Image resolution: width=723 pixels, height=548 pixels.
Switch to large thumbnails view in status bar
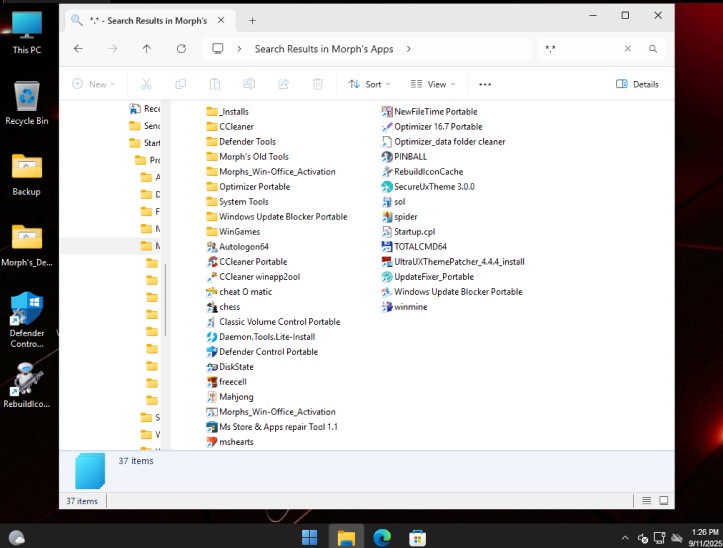point(664,500)
